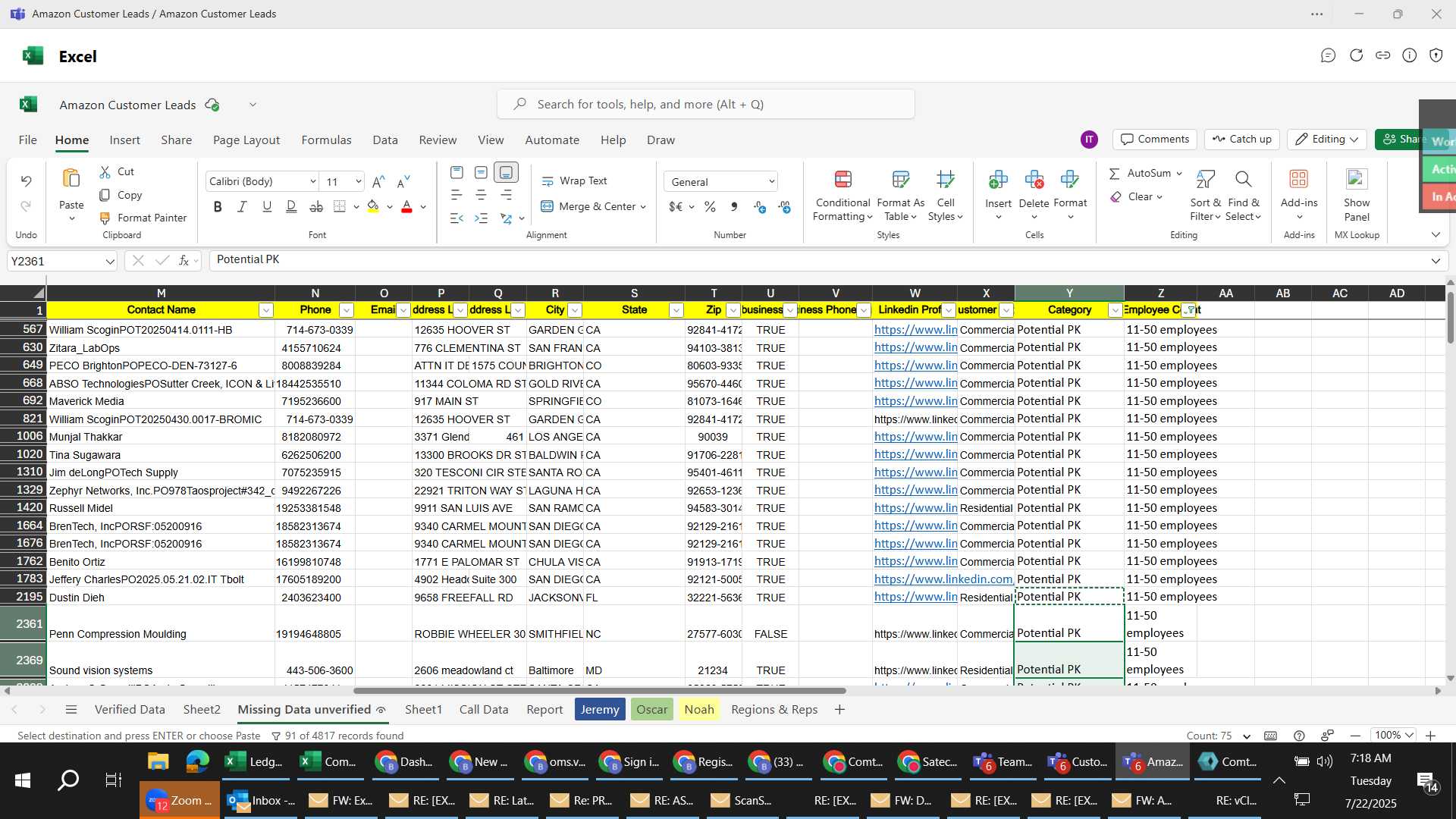Screen dimensions: 1456x819
Task: Click the Insert cells icon
Action: click(998, 180)
